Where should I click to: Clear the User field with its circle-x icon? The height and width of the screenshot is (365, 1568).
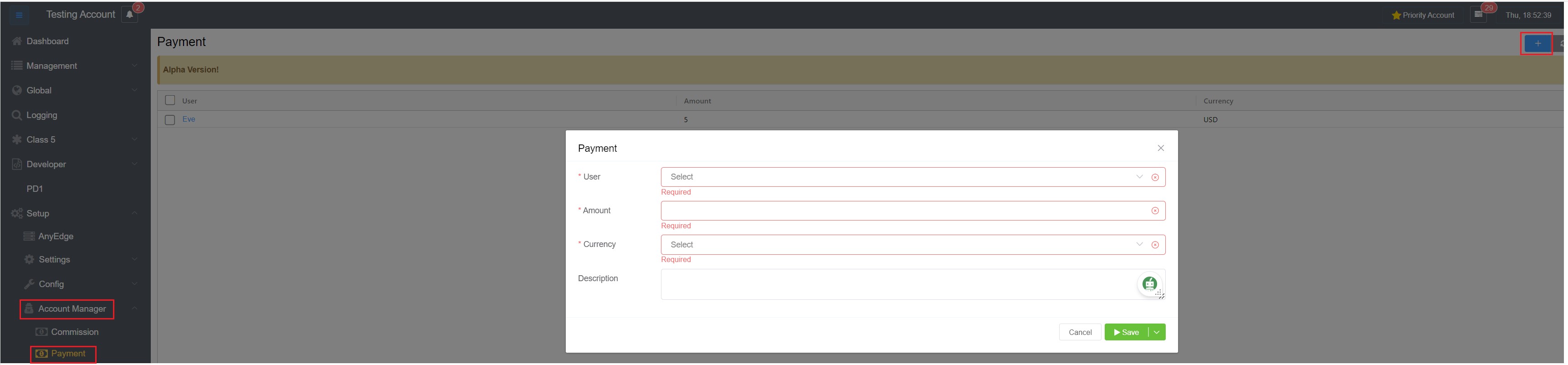[x=1155, y=177]
